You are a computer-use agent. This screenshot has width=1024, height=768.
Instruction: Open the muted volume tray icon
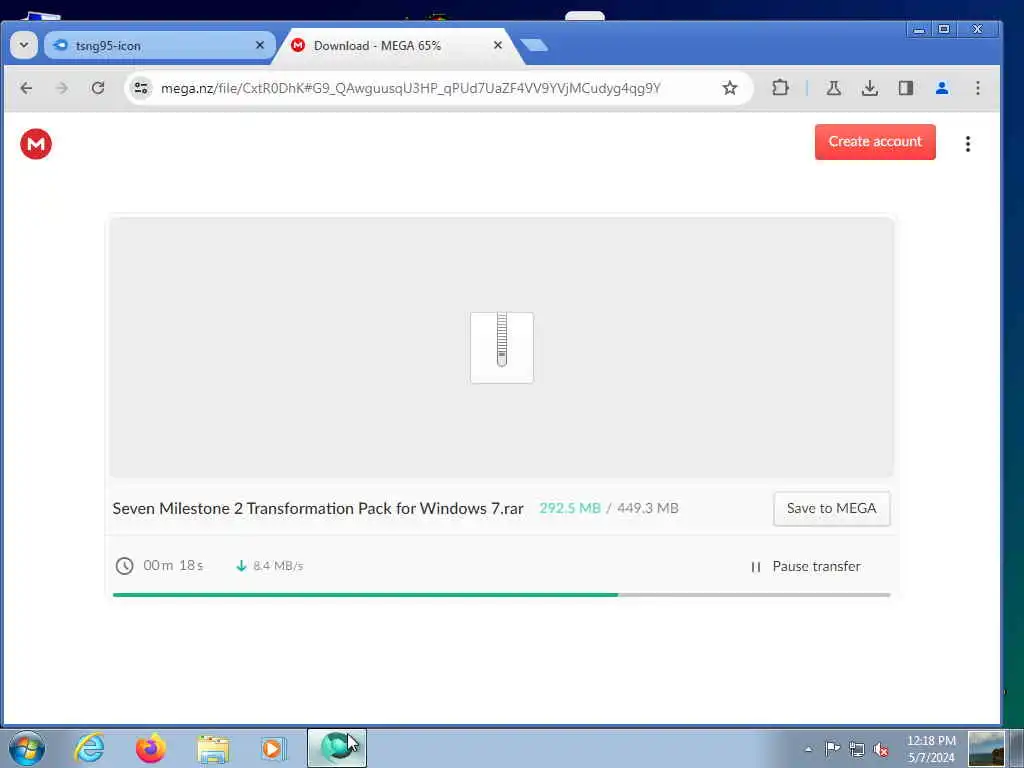(x=881, y=749)
